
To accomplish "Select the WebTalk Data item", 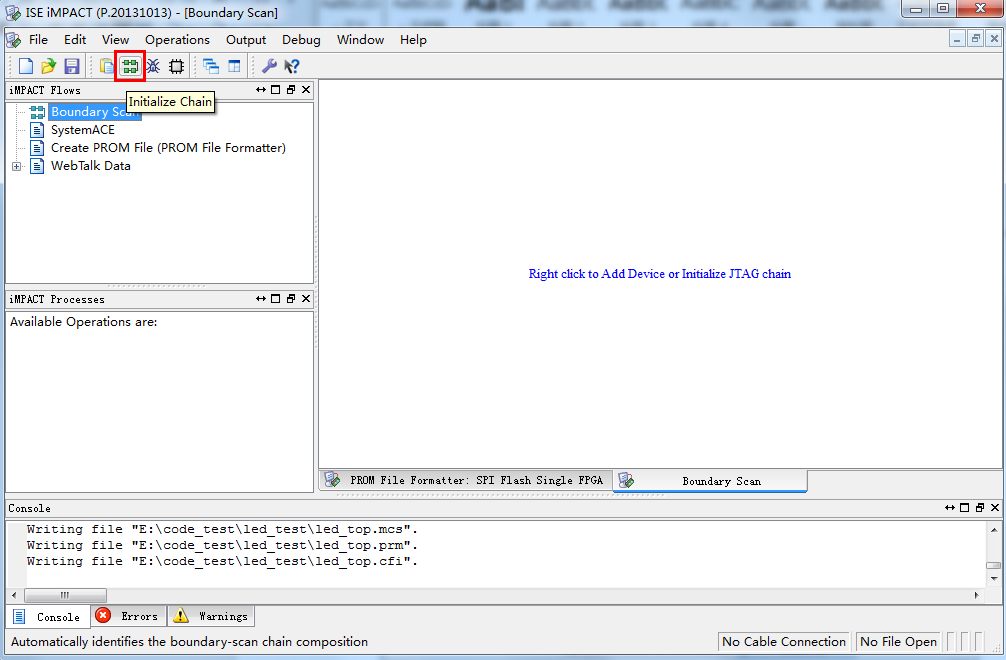I will coord(90,165).
